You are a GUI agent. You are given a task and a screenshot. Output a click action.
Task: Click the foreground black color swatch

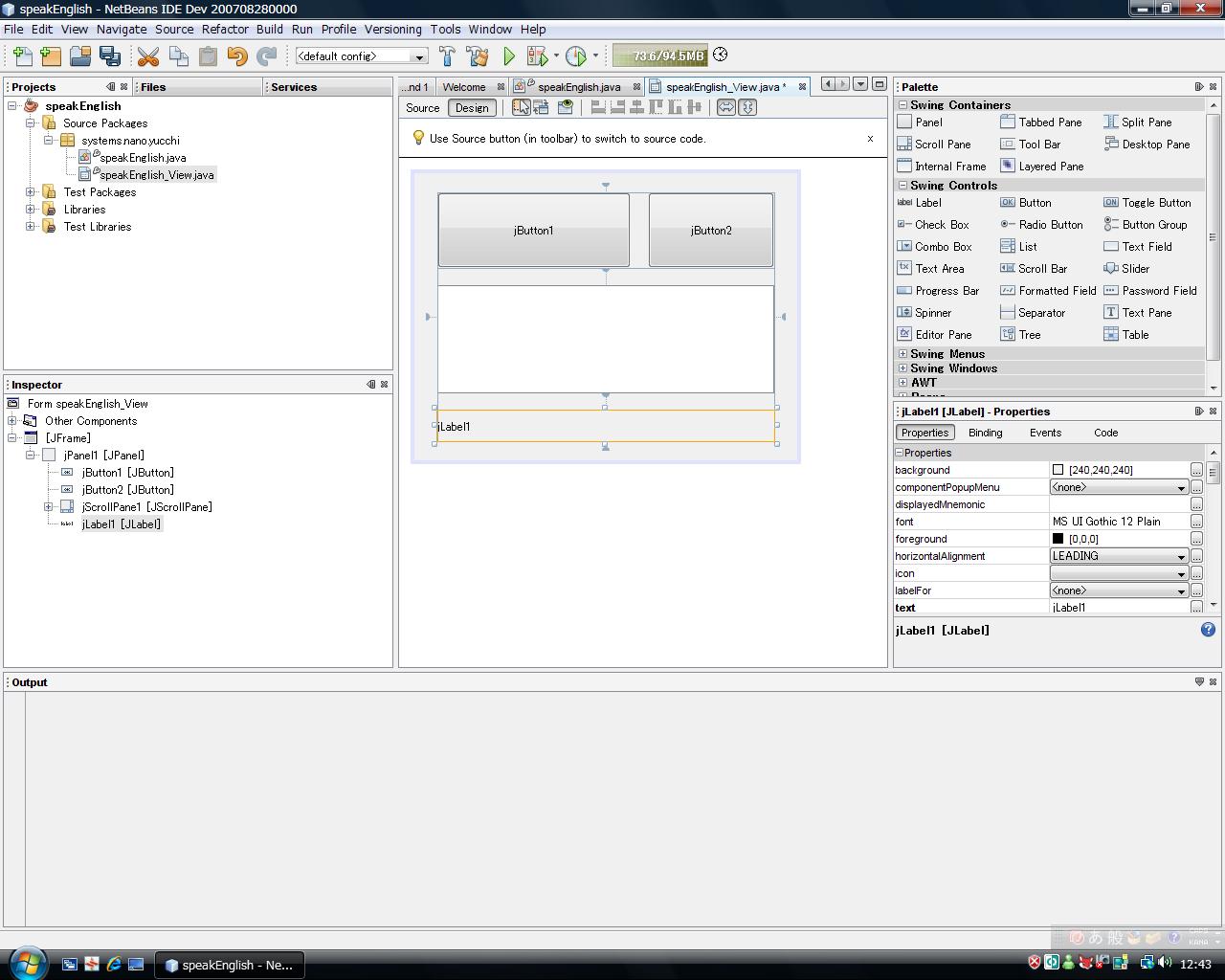point(1058,539)
